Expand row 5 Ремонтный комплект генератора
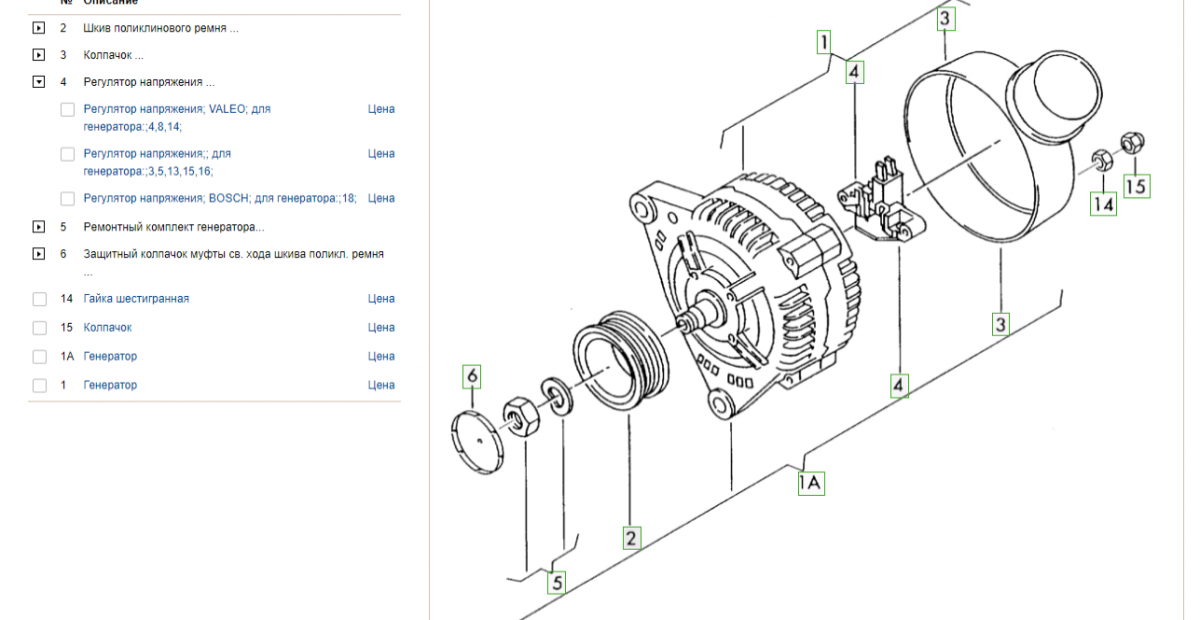 [39, 227]
